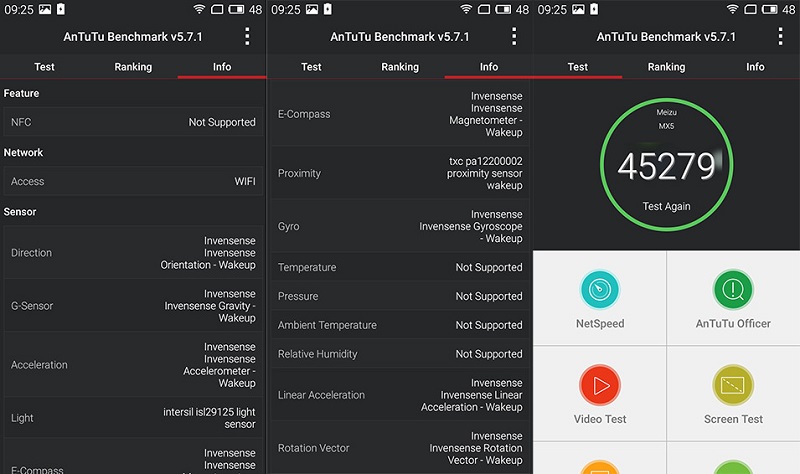Select the Proximity sensor row

(400, 173)
